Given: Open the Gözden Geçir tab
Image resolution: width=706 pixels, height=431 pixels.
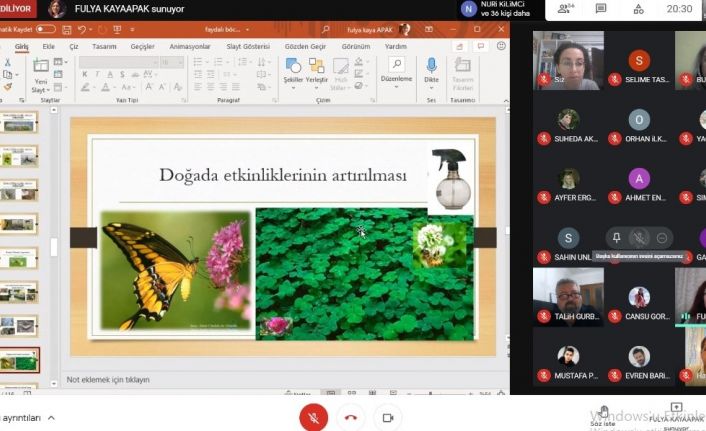Looking at the screenshot, I should pyautogui.click(x=305, y=46).
